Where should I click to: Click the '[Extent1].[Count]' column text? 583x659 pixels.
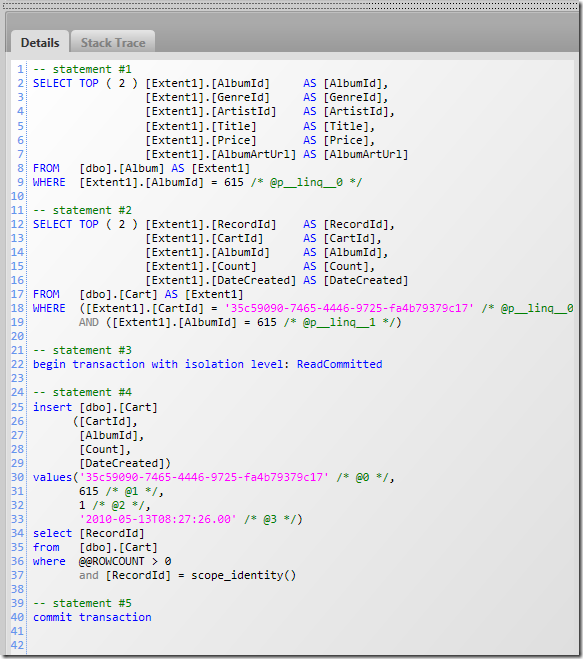[200, 266]
